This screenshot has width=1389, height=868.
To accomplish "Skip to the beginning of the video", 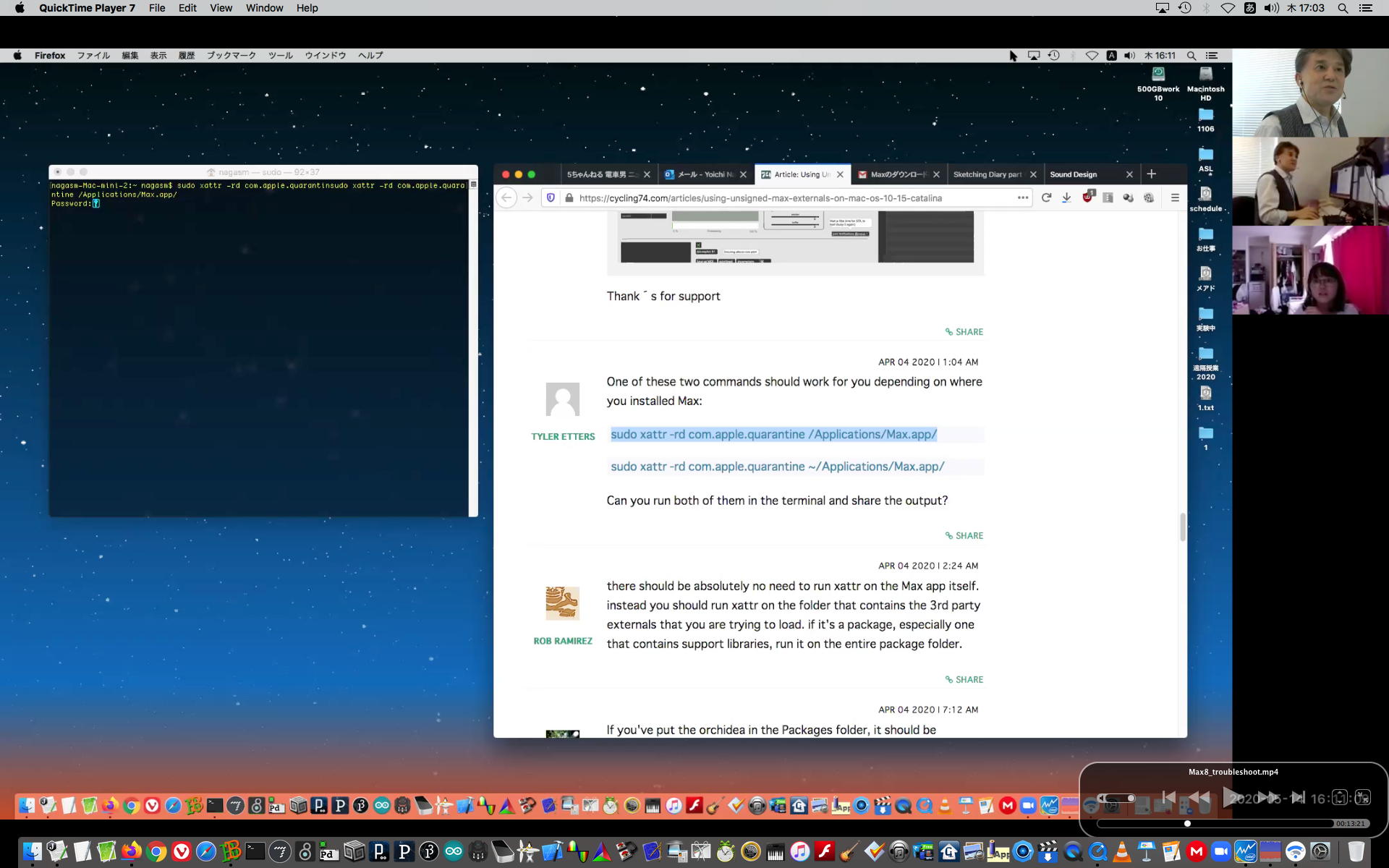I will (x=1168, y=798).
